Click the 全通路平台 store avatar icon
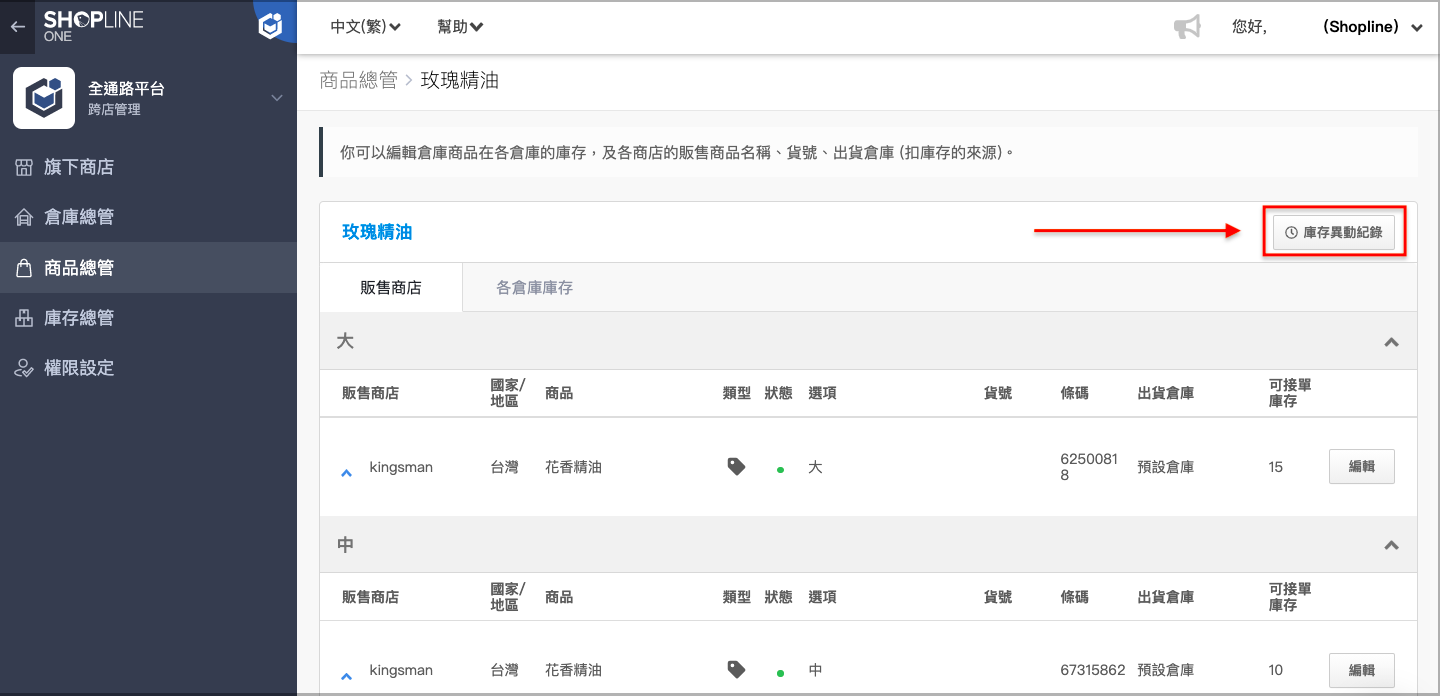The height and width of the screenshot is (696, 1440). pyautogui.click(x=44, y=98)
